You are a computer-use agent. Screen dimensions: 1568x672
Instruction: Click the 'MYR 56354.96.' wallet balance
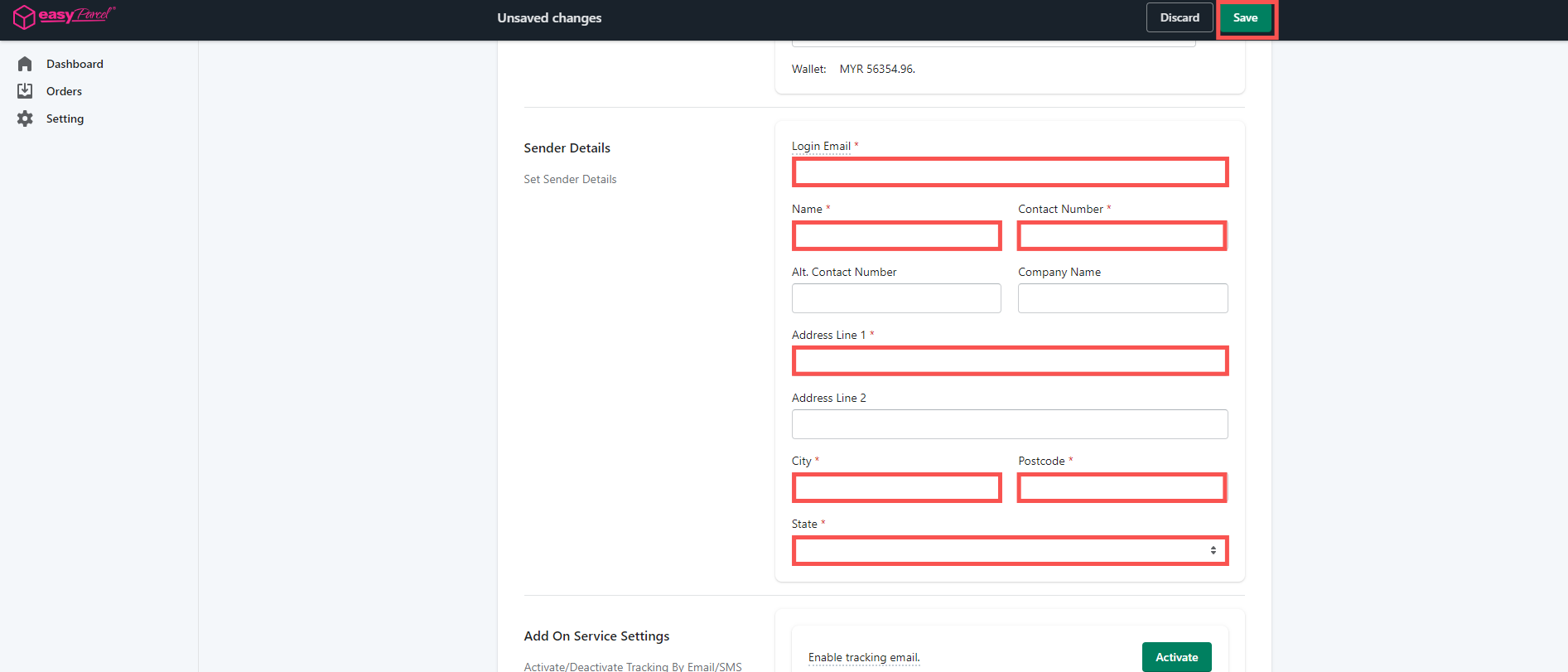click(877, 69)
